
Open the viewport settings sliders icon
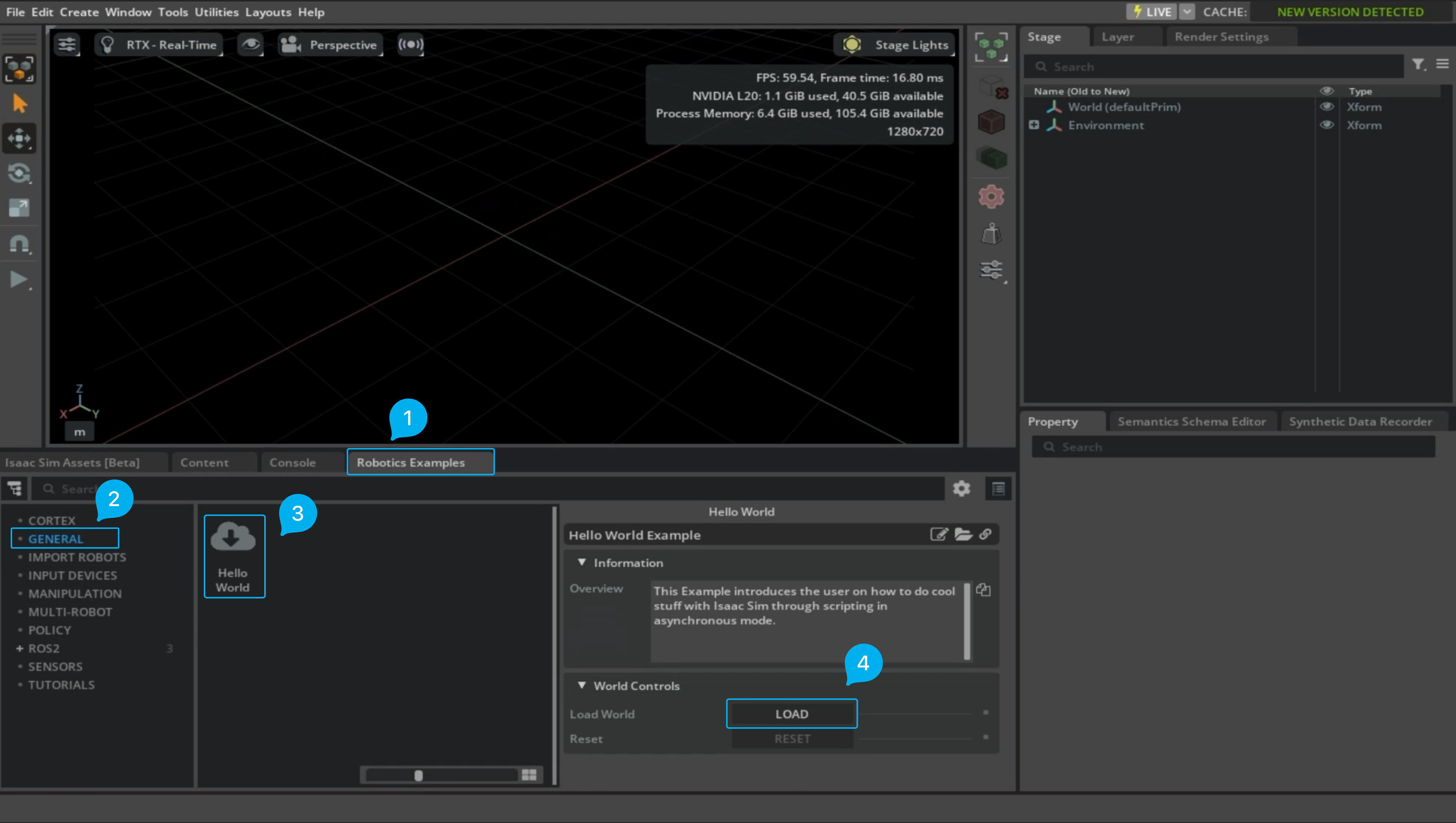(x=67, y=45)
